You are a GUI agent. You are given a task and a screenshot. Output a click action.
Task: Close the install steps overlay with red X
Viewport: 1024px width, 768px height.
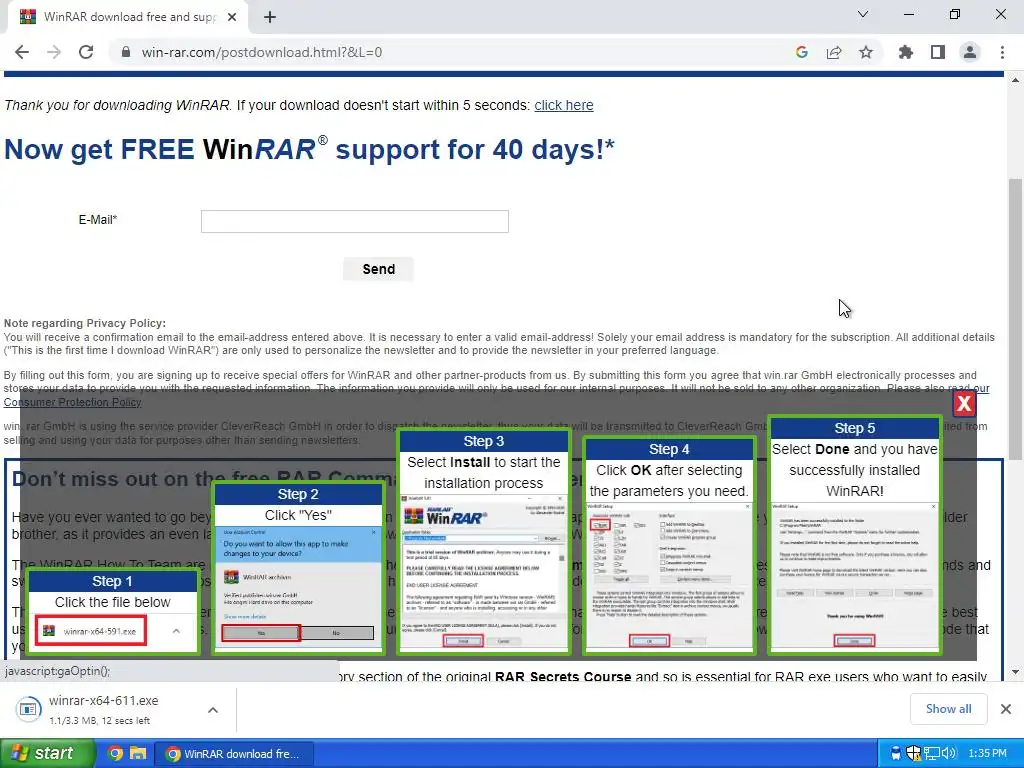point(964,404)
